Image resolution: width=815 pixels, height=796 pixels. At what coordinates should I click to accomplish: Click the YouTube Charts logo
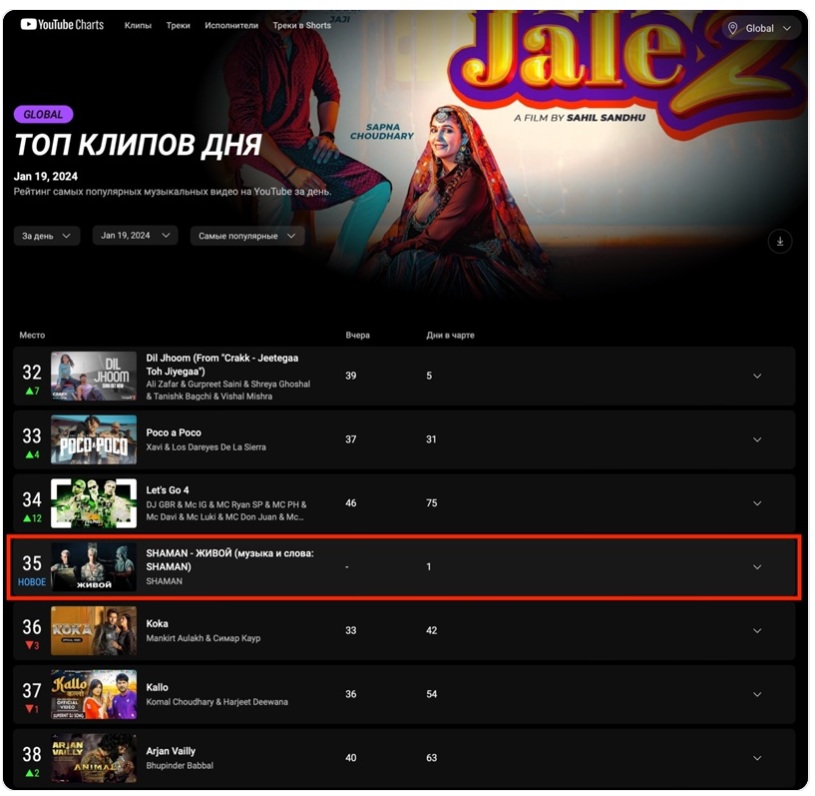[62, 24]
